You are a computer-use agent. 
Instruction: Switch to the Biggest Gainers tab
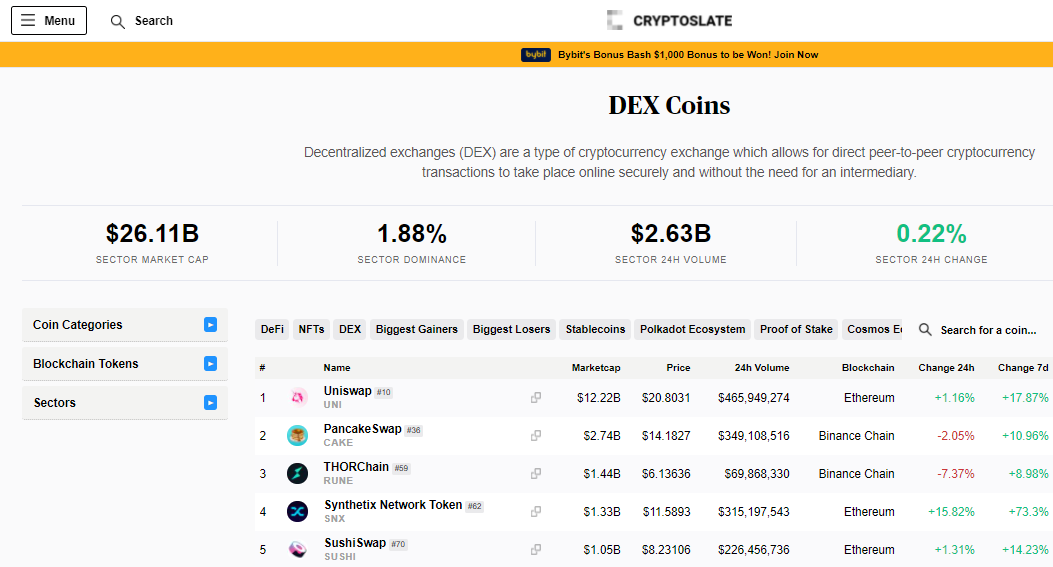416,329
